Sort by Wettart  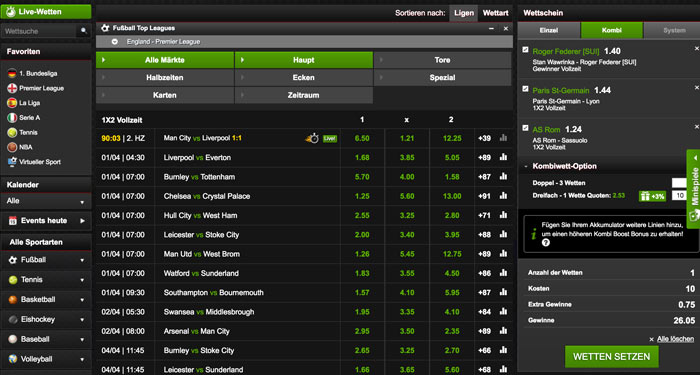tap(496, 13)
